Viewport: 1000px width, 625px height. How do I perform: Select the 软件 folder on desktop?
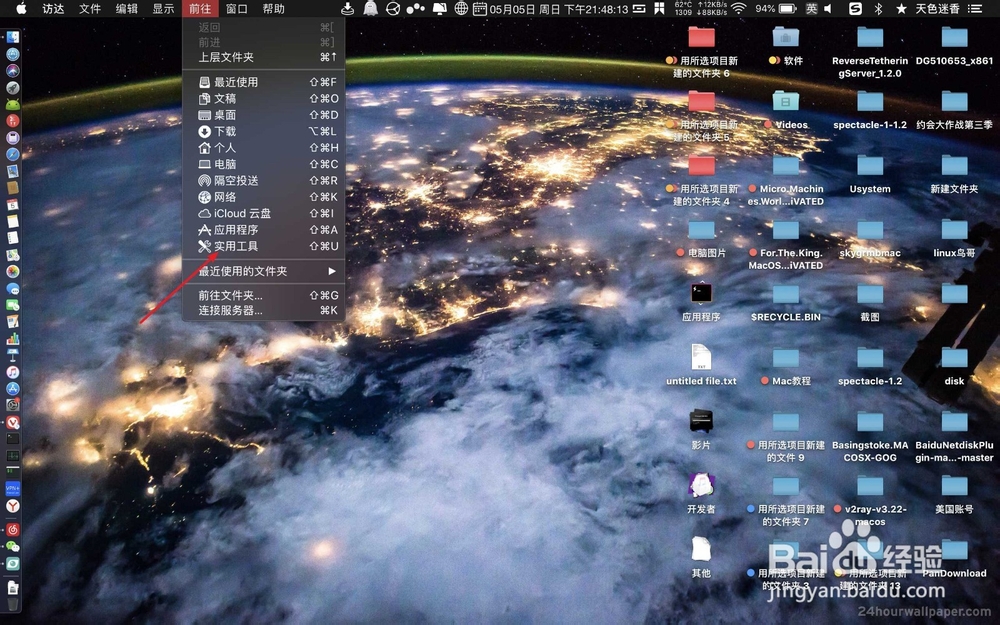pyautogui.click(x=786, y=45)
